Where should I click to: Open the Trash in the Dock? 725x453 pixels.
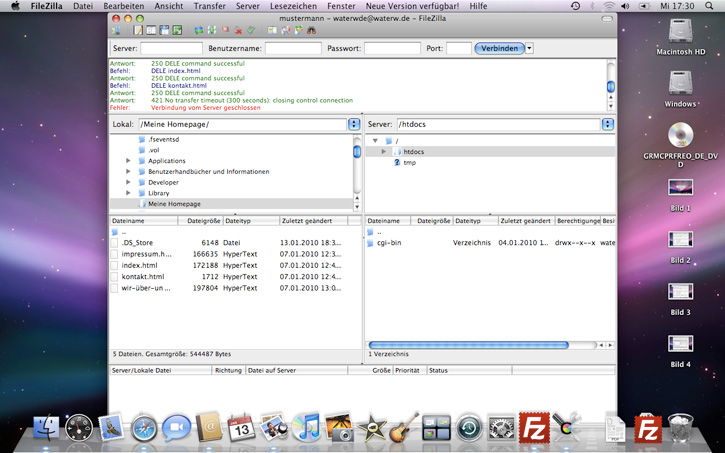pos(681,428)
